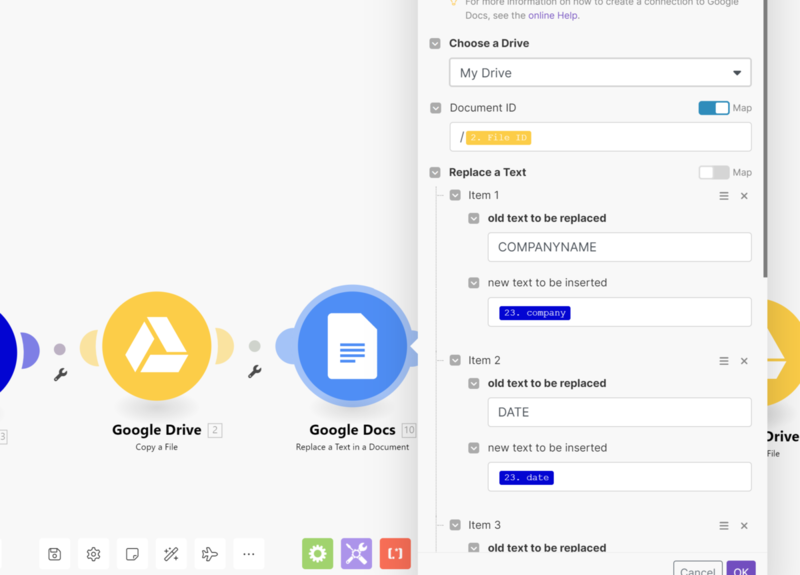Click the Document ID input field
The width and height of the screenshot is (800, 575).
600,137
